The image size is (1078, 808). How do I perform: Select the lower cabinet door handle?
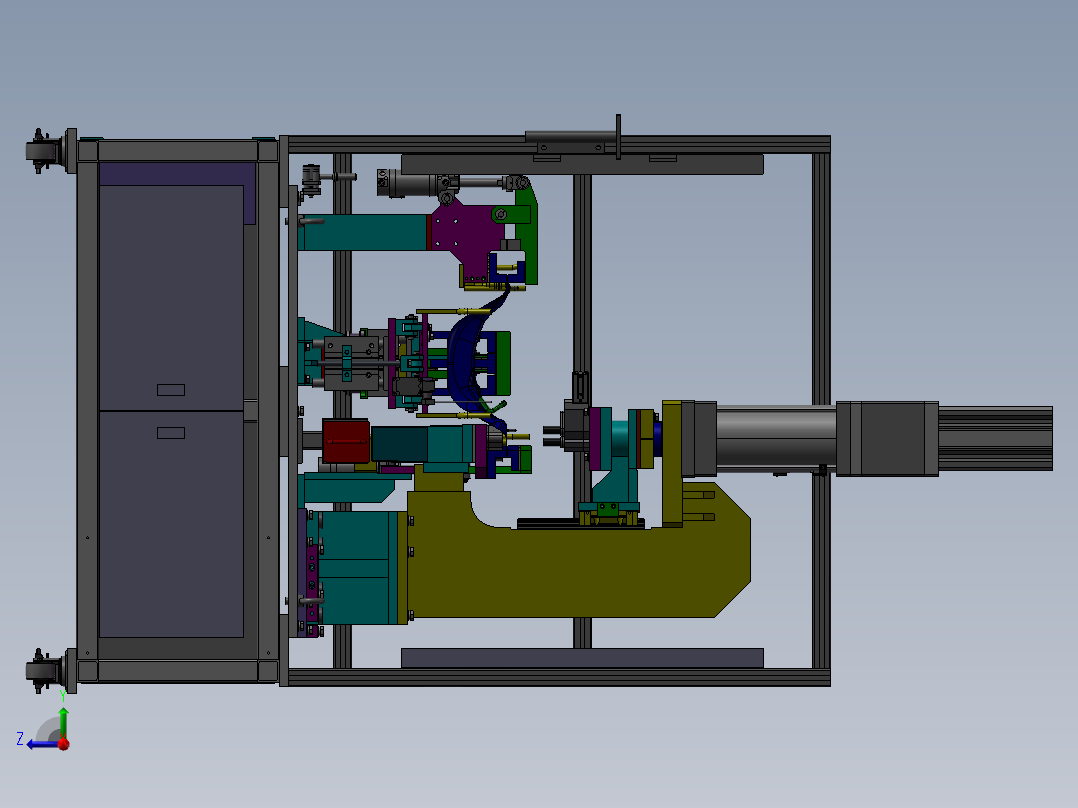(170, 433)
